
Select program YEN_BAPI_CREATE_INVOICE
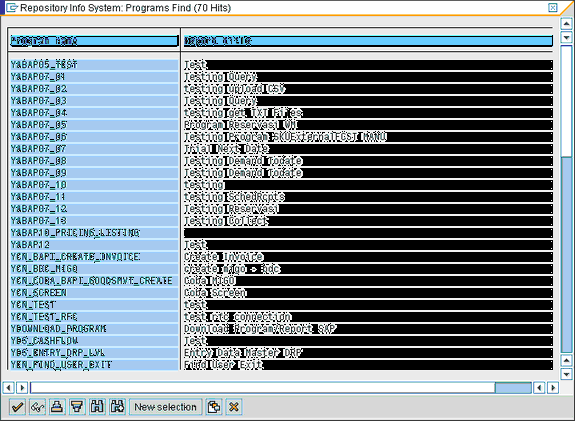[x=94, y=257]
